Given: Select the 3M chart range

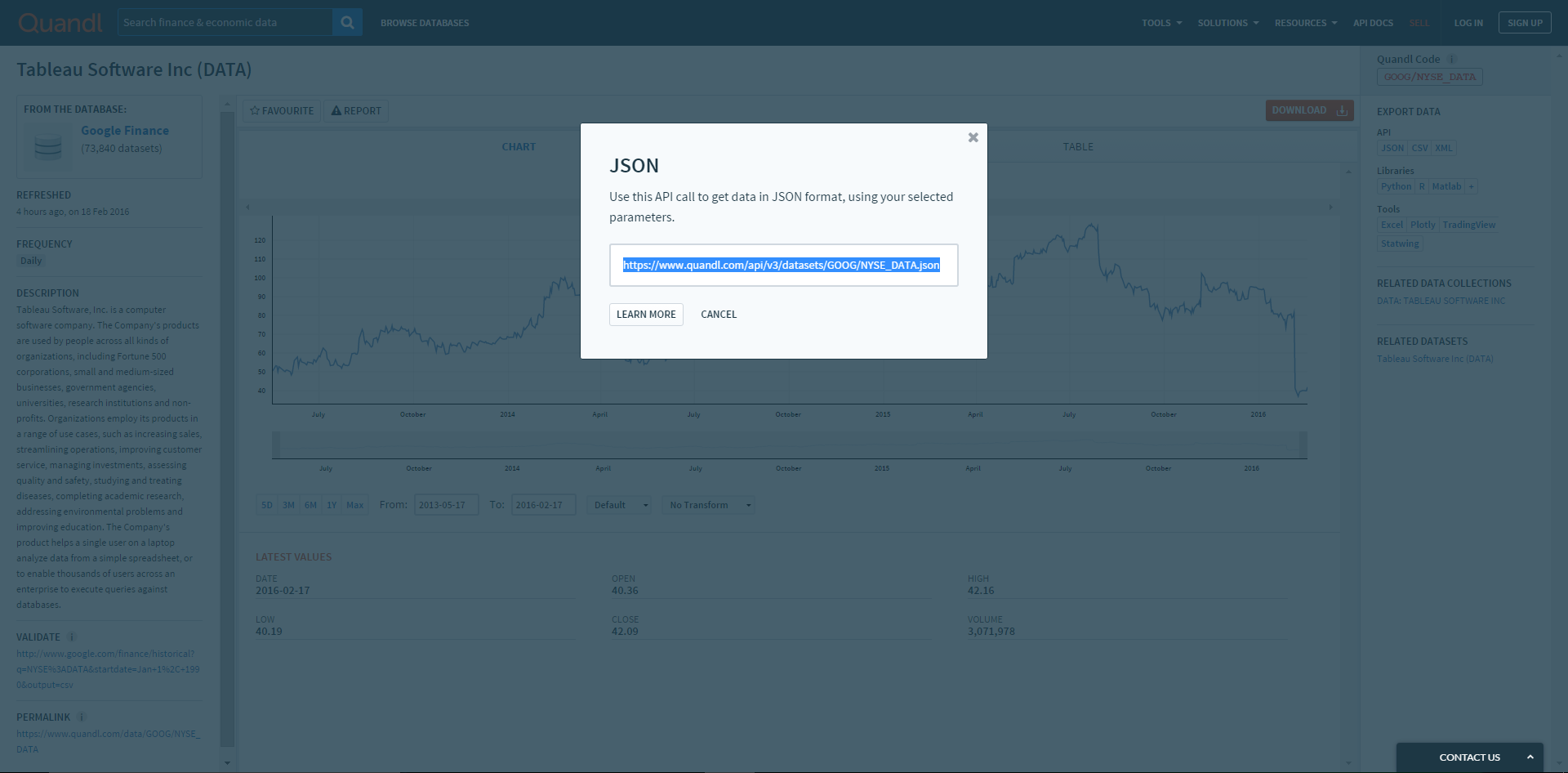Looking at the screenshot, I should click(x=288, y=505).
